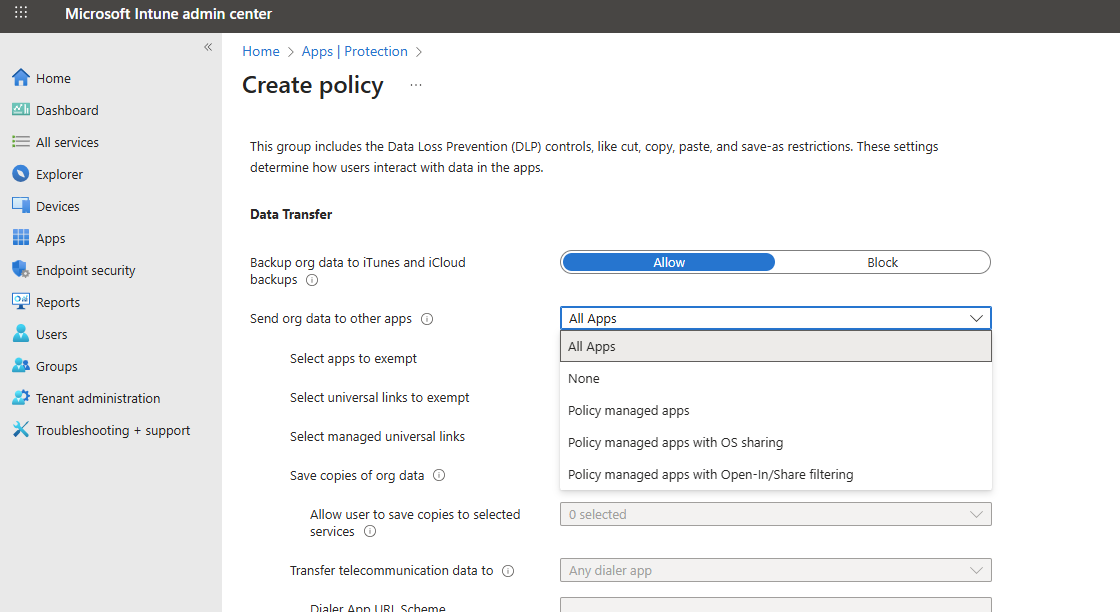
Task: Set iTunes and iCloud backup to Block
Action: [883, 262]
